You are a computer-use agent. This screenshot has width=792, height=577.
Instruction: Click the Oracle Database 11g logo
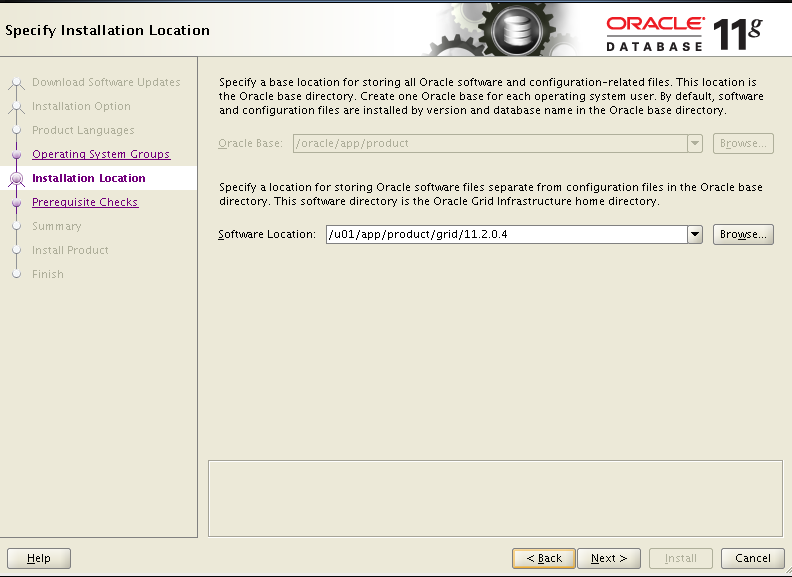tap(684, 33)
